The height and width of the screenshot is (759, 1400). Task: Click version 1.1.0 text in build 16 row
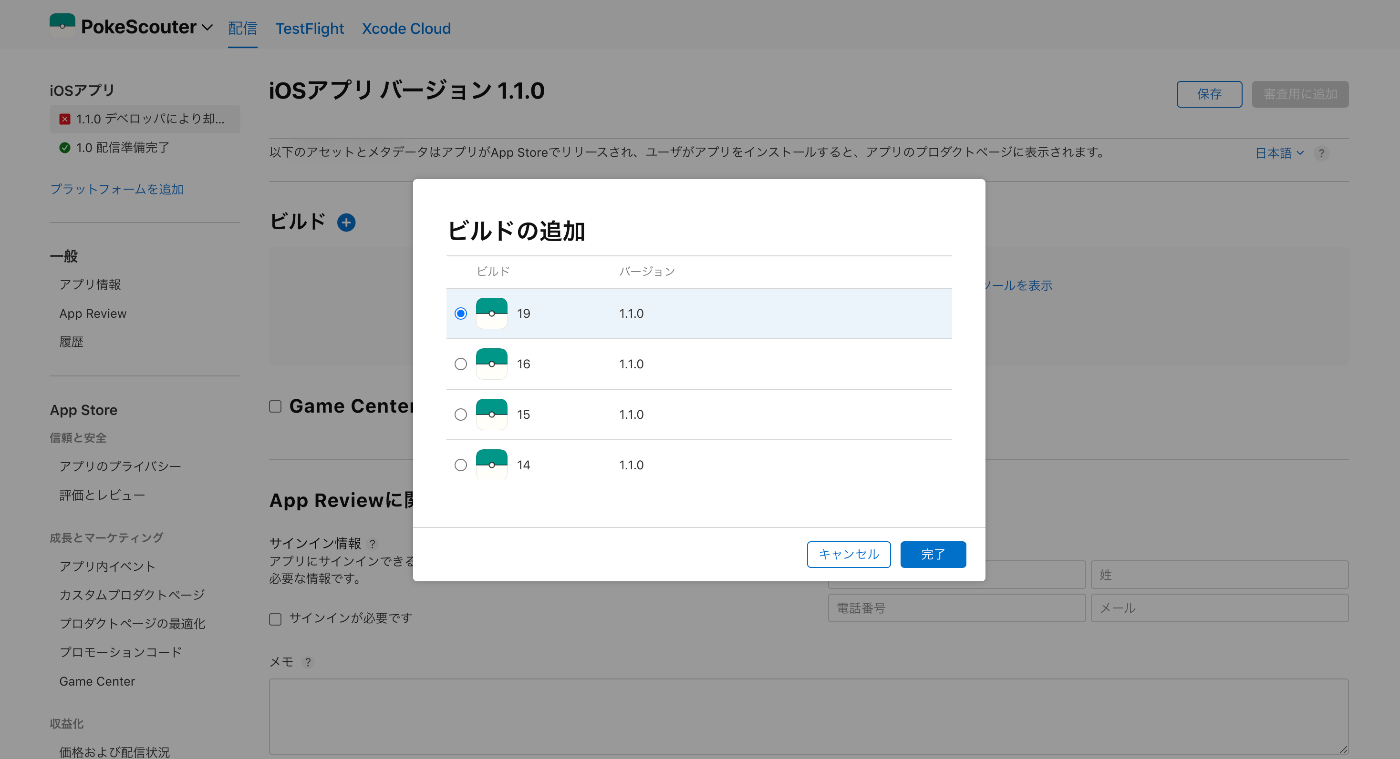pos(631,364)
